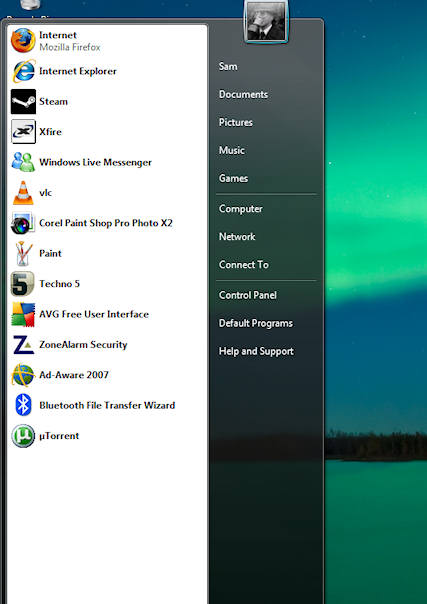The image size is (427, 604).
Task: Click the Xfire icon
Action: (23, 132)
